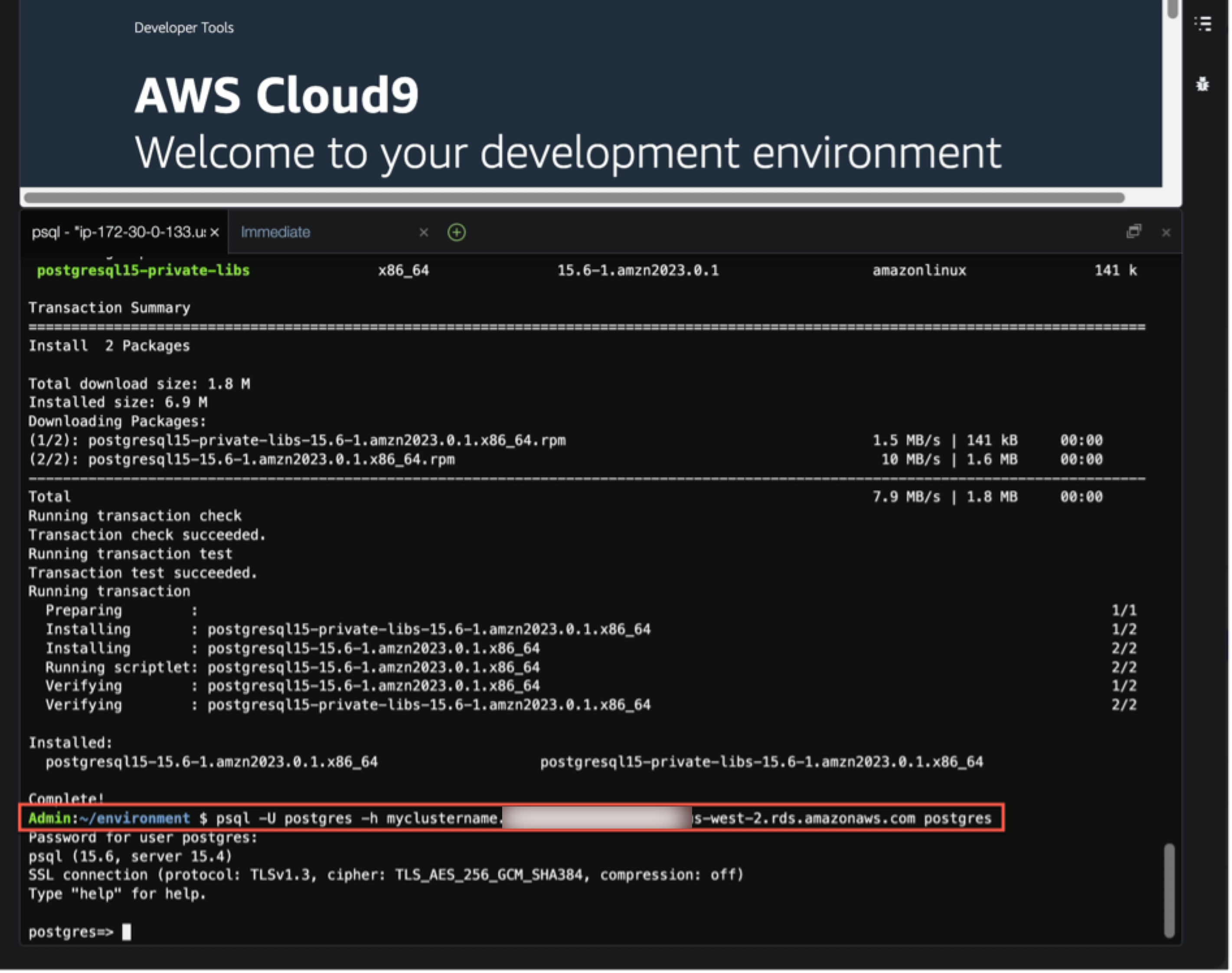Click 'Installed size: 6.9 M' line
This screenshot has height=973, width=1232.
point(118,402)
